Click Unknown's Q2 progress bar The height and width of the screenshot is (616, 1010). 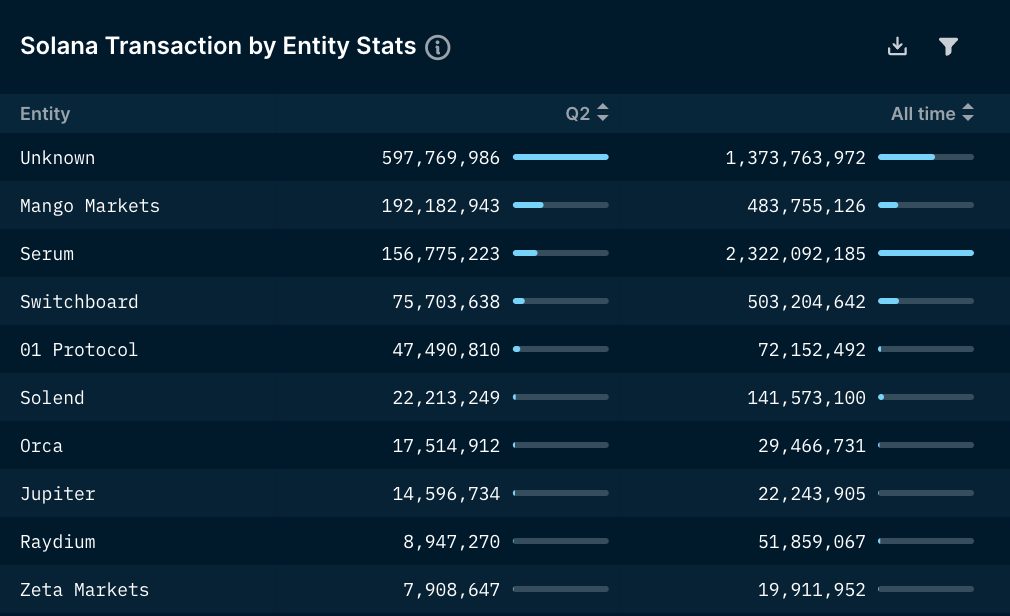pyautogui.click(x=560, y=157)
